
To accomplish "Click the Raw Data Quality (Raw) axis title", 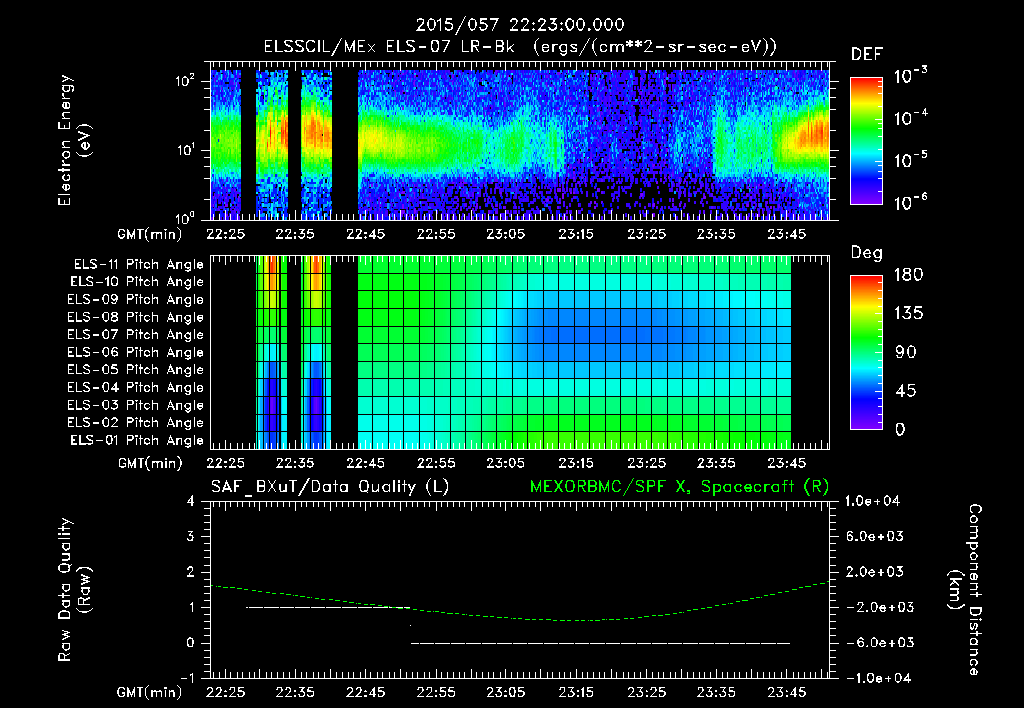I will (x=74, y=590).
